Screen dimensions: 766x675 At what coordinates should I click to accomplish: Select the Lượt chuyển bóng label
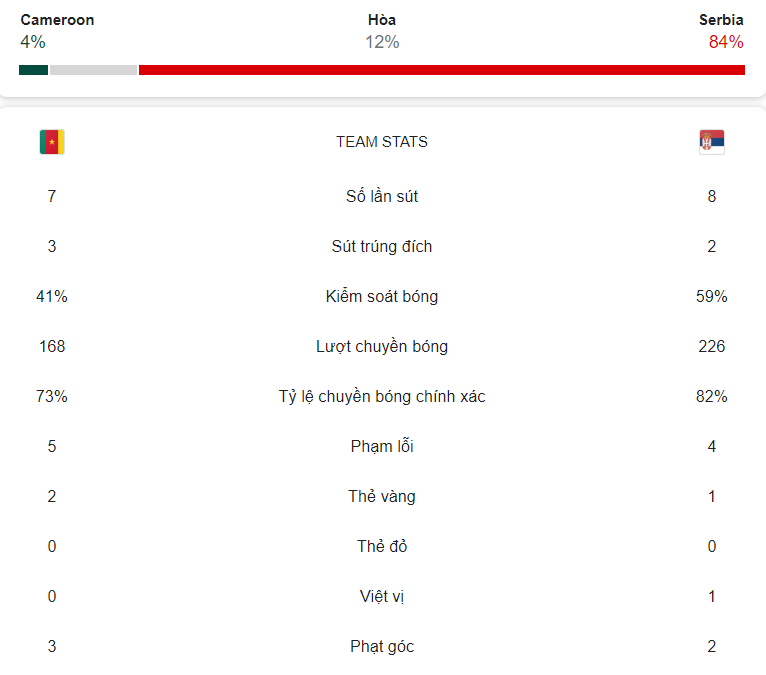382,346
